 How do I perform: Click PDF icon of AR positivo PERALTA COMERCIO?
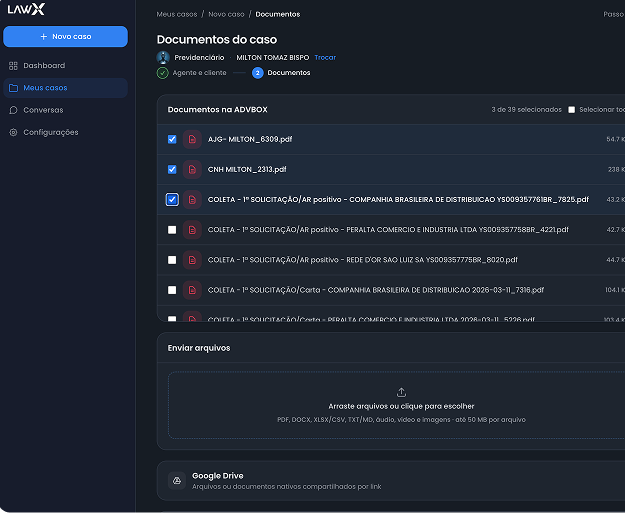point(192,230)
